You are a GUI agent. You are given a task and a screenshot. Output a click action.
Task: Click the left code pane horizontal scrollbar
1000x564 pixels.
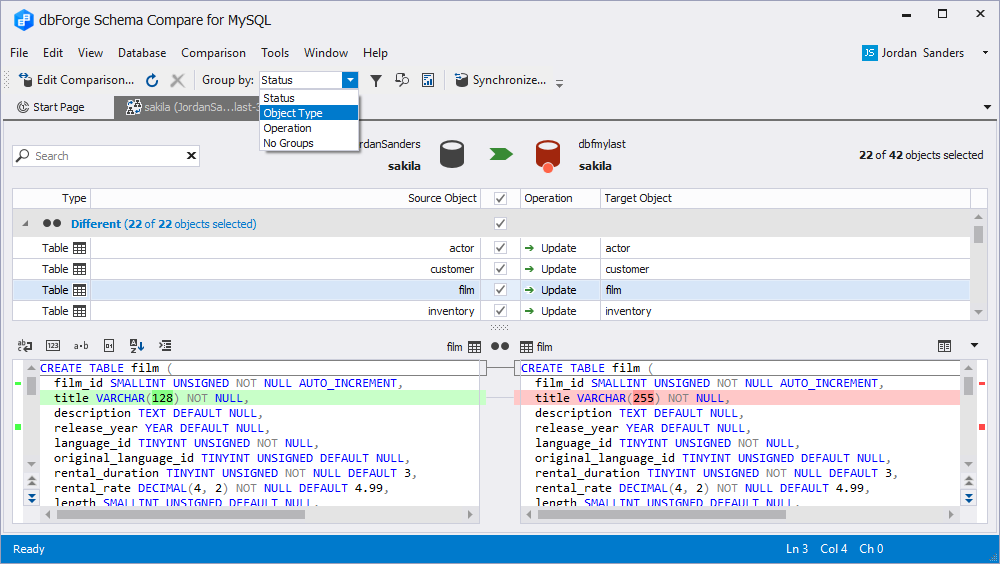181,514
